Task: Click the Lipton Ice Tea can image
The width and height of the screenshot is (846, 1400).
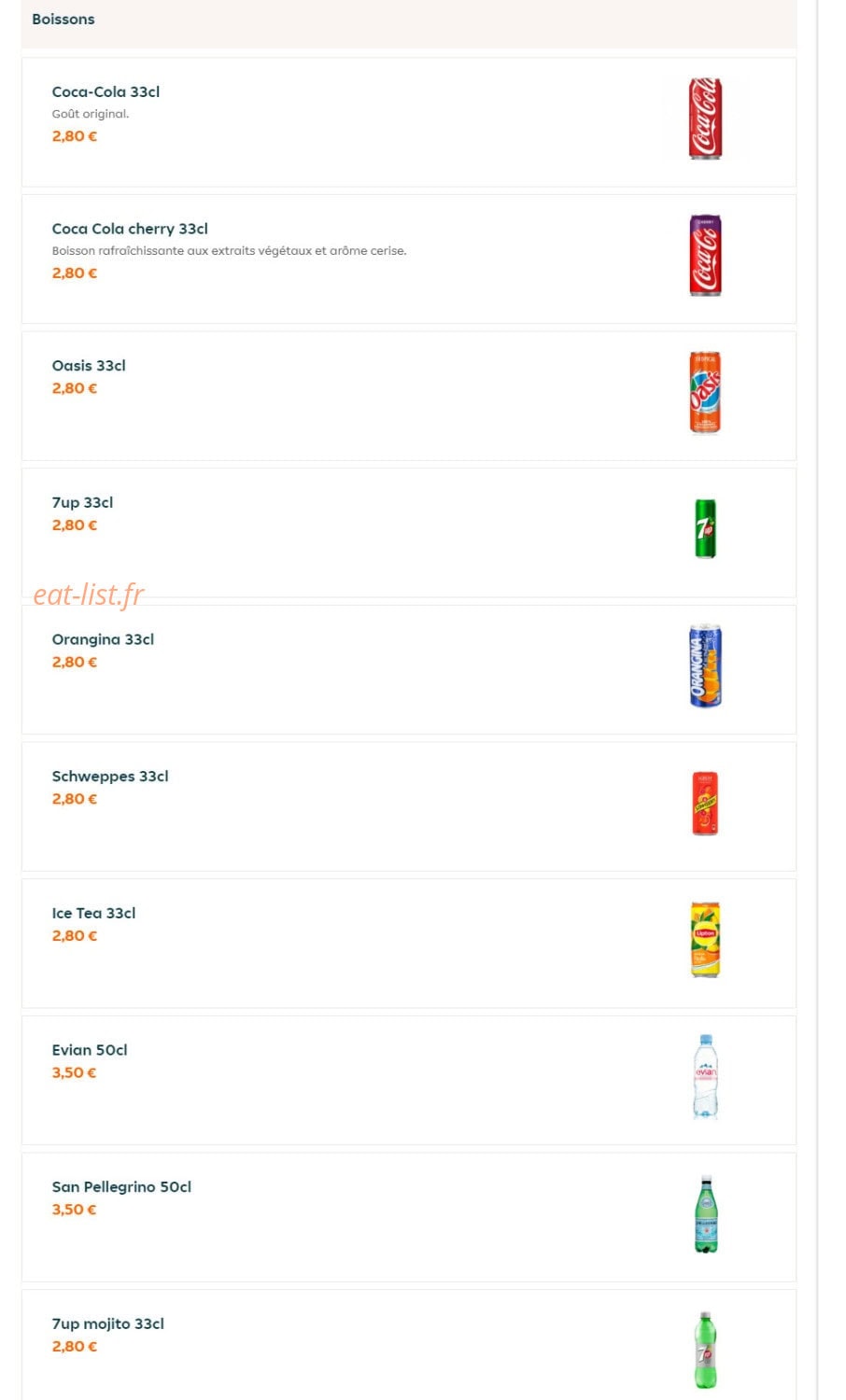Action: click(x=705, y=940)
